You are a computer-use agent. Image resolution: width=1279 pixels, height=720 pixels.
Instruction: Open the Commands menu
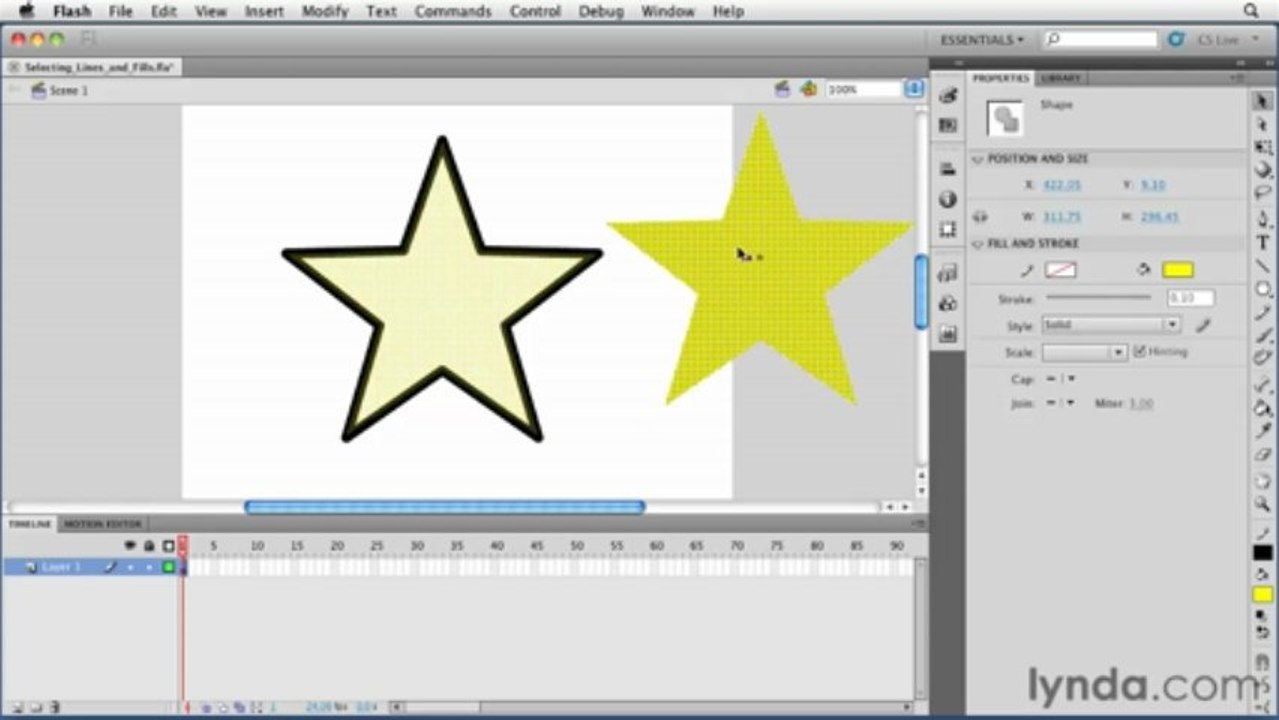point(453,11)
